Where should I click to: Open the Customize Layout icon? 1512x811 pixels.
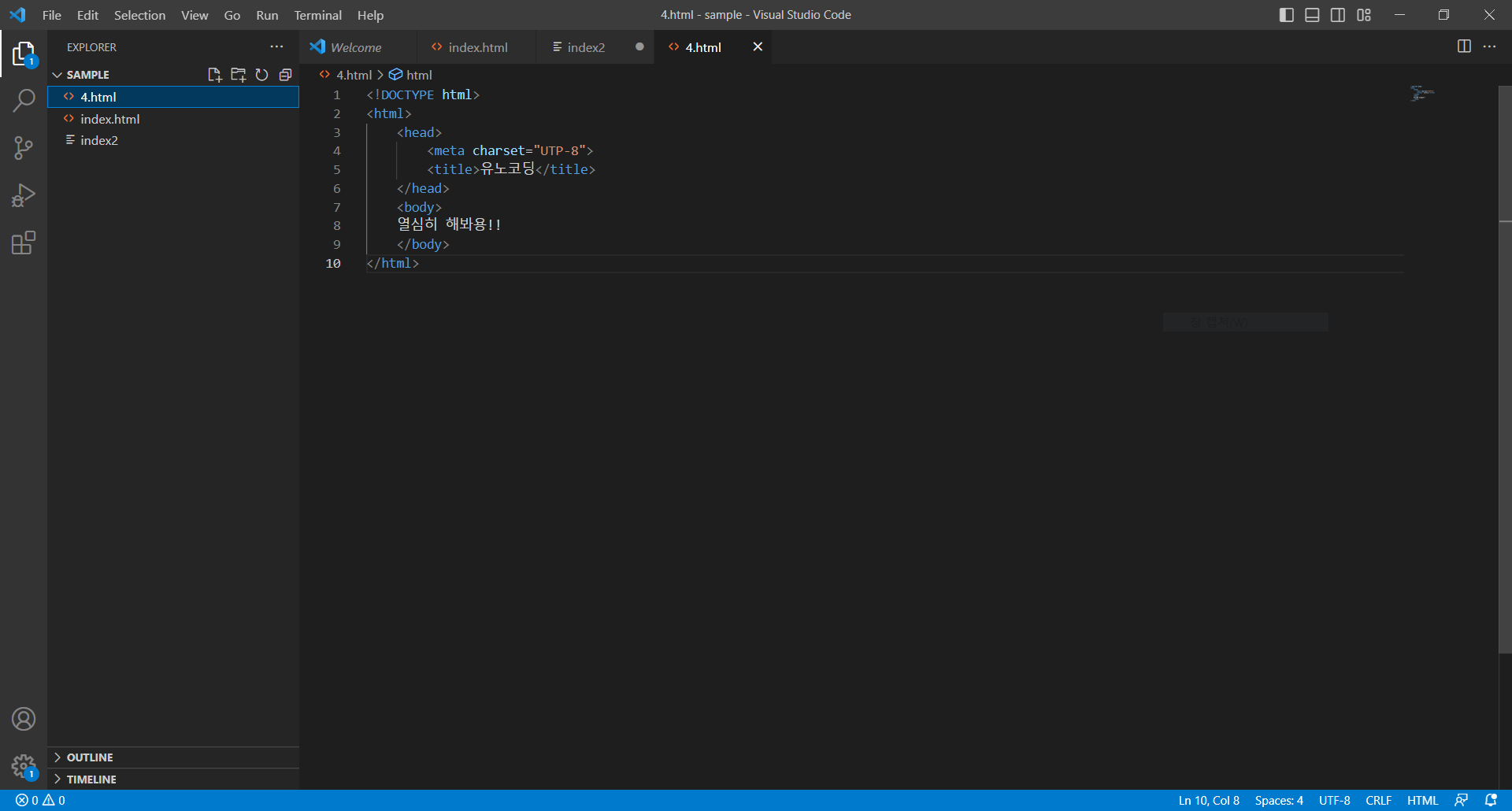point(1364,15)
